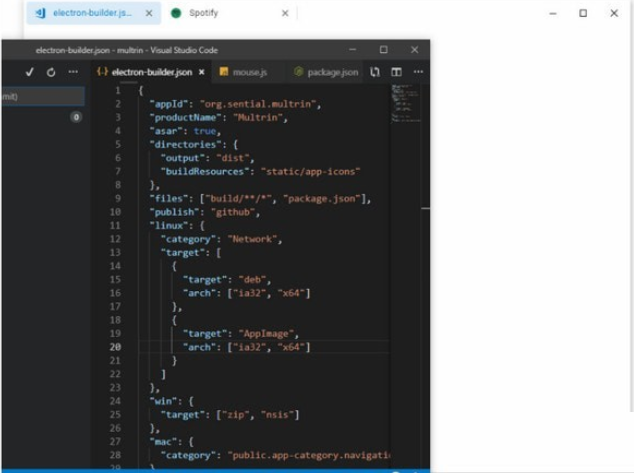Click the "mac" key on line 27
The image size is (634, 473).
164,442
